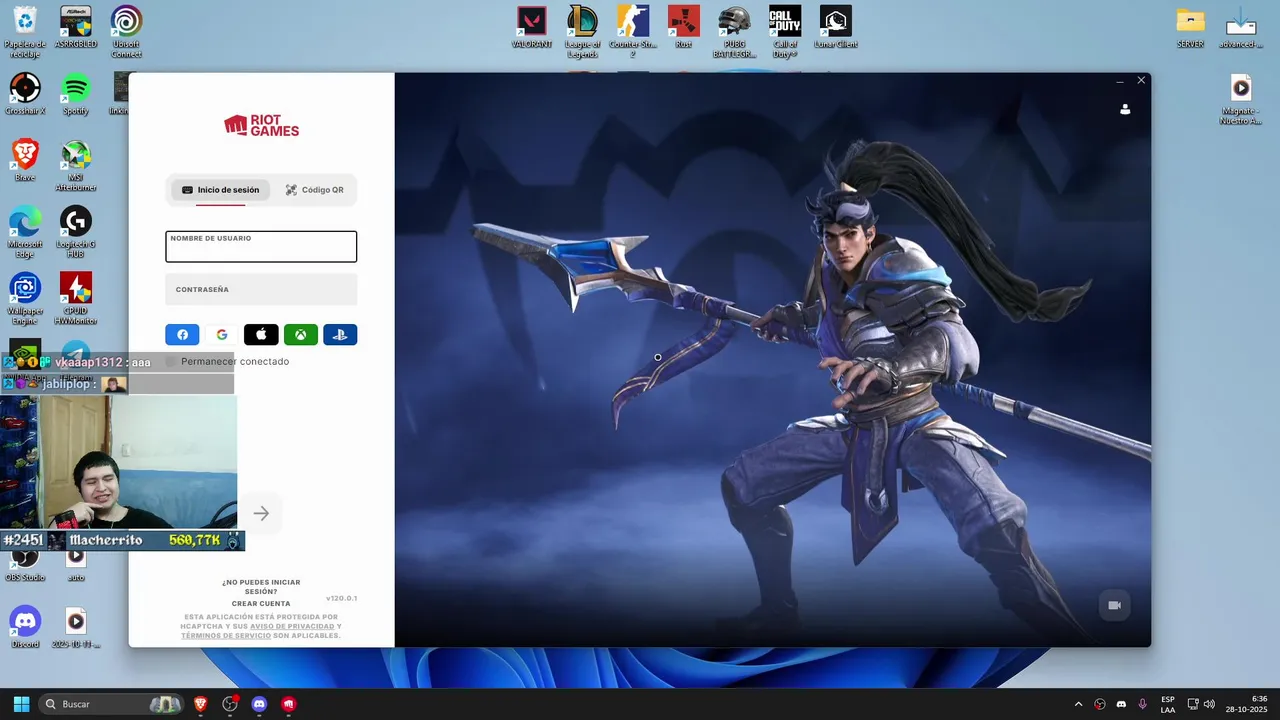Click the microphone icon in system tray
This screenshot has width=1280, height=720.
(x=1142, y=704)
